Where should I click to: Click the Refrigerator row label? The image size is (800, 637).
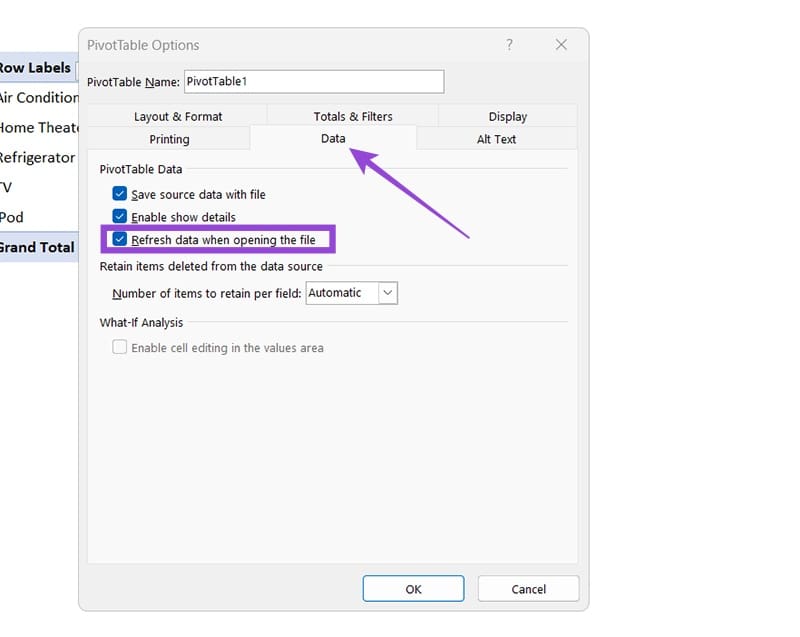(37, 157)
